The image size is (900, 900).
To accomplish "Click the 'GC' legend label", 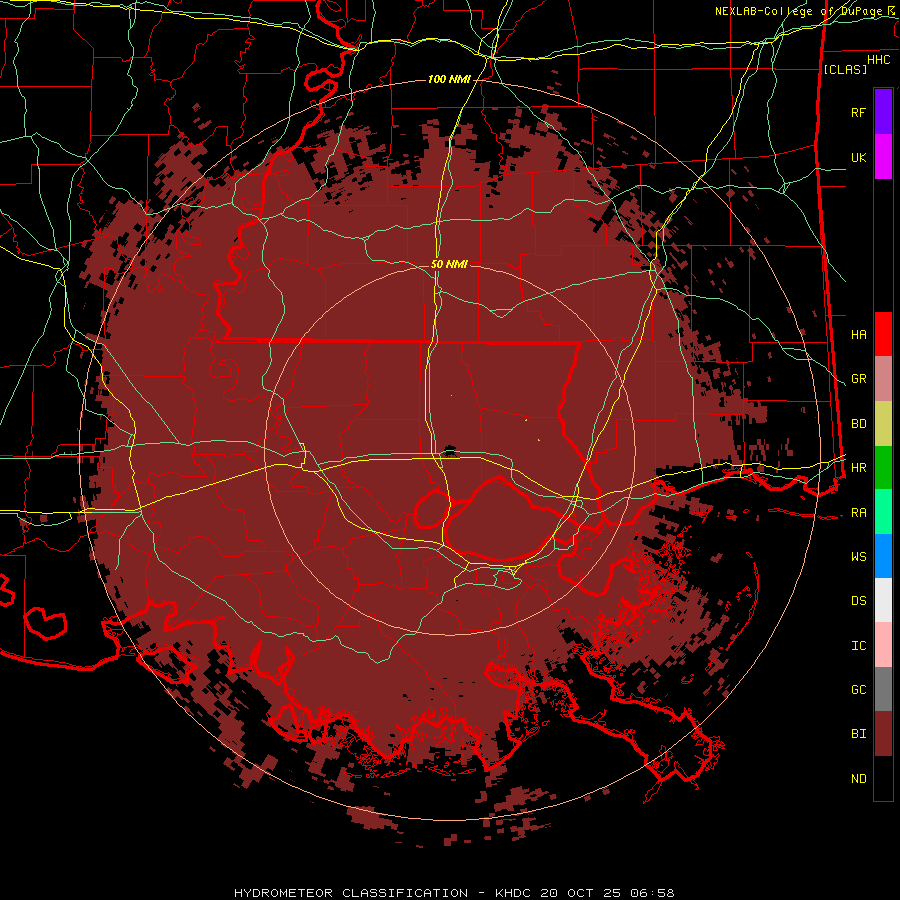I will click(859, 690).
